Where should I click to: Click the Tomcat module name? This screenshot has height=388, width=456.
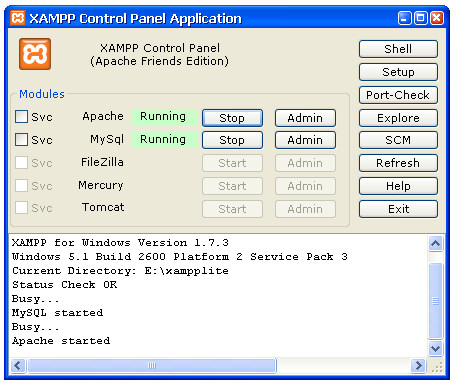click(x=103, y=207)
